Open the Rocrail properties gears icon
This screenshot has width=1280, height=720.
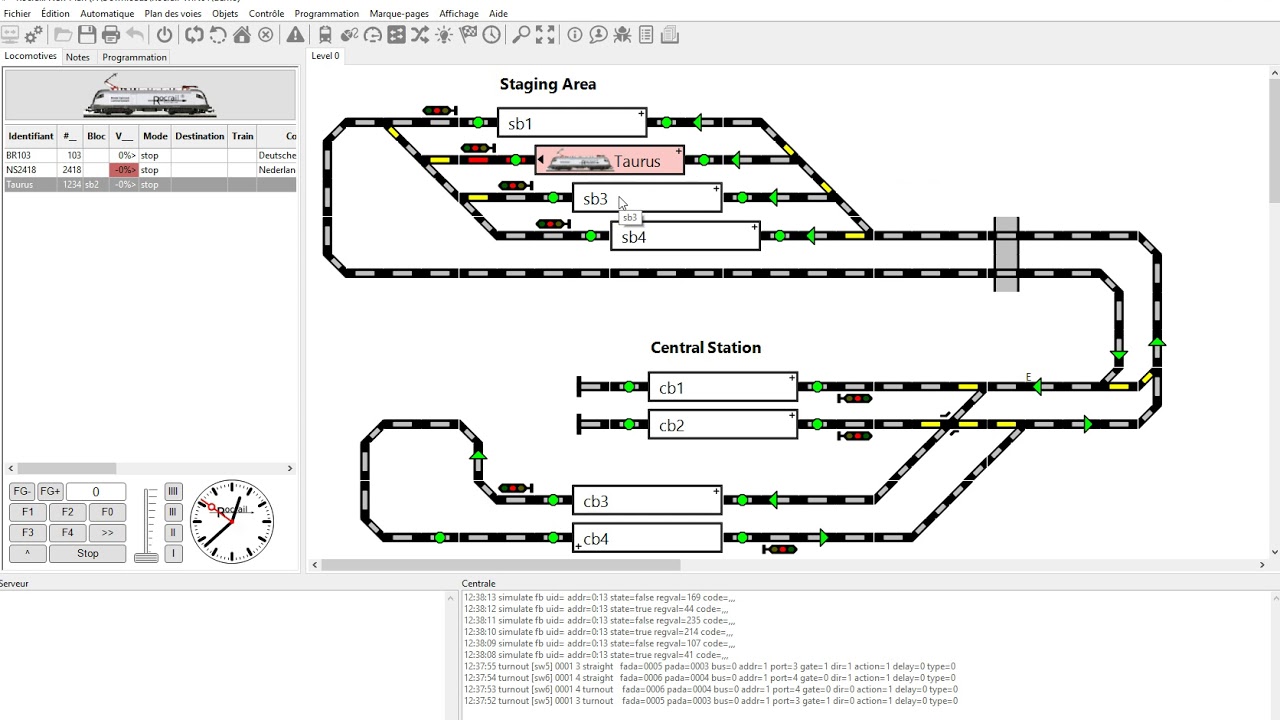tap(34, 35)
